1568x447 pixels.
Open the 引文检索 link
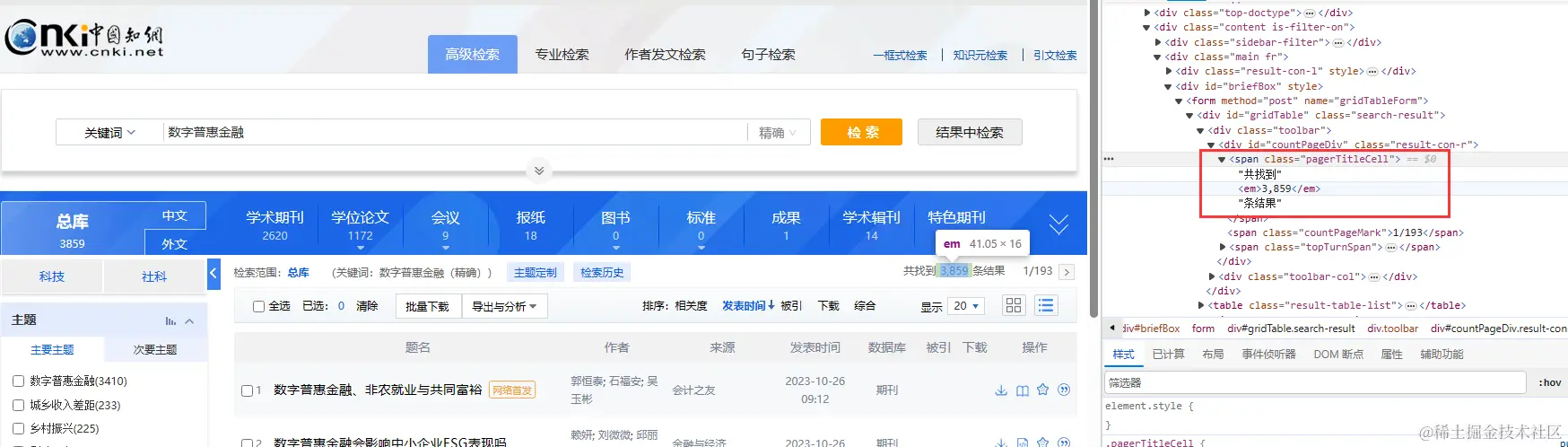click(x=1055, y=55)
